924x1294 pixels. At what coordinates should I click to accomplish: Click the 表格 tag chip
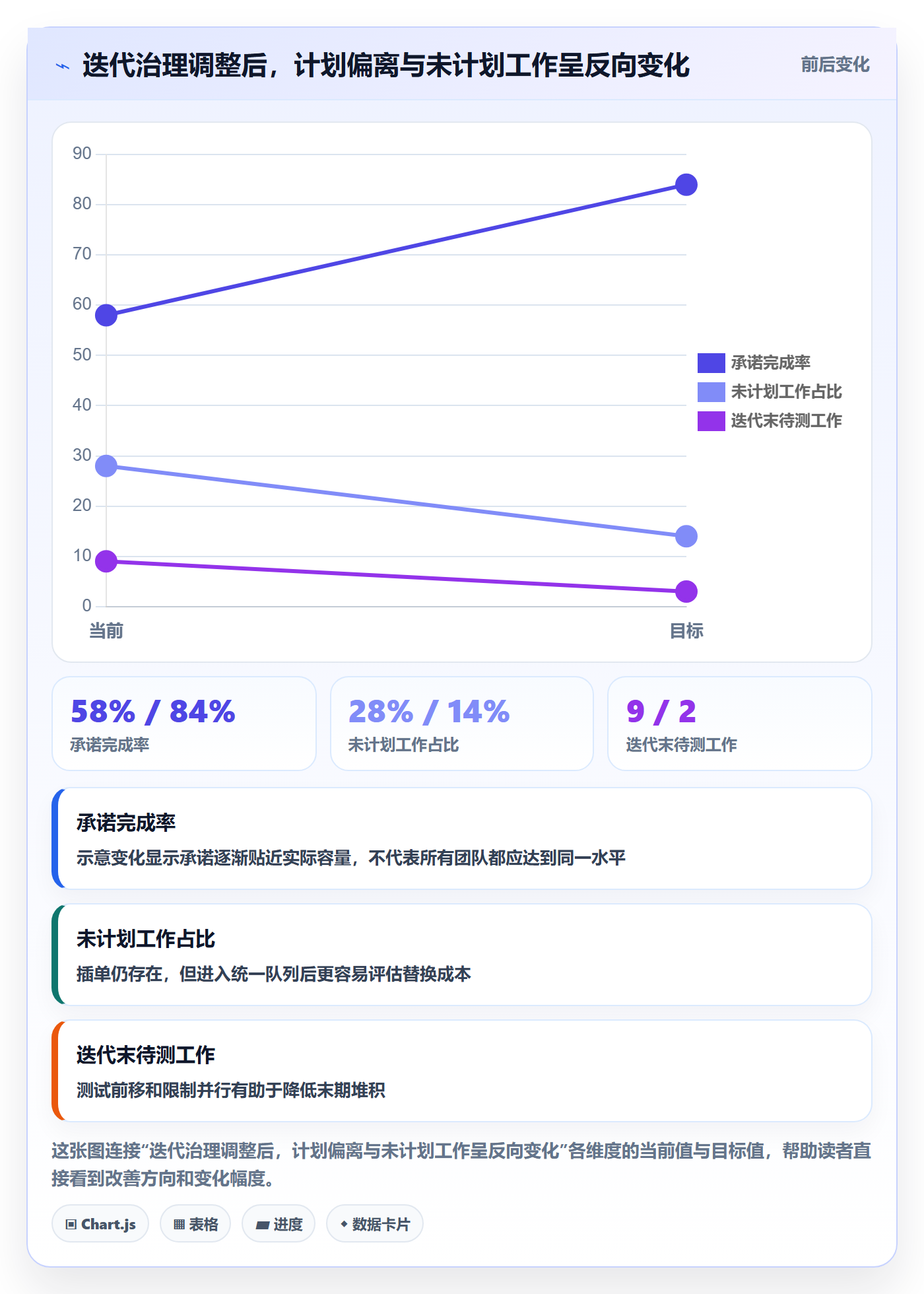pyautogui.click(x=195, y=1224)
